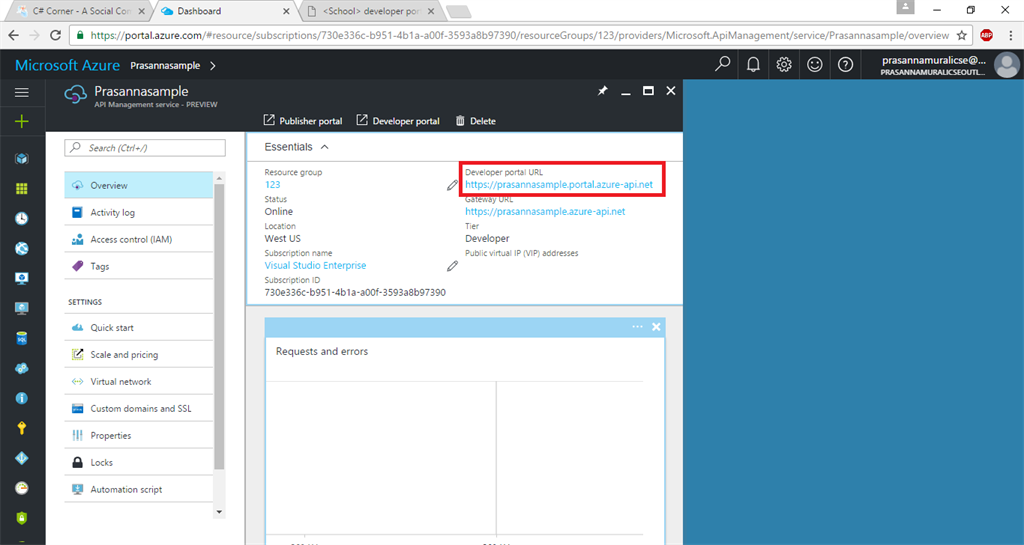This screenshot has width=1024, height=545.
Task: Open Automation script
Action: tap(138, 490)
